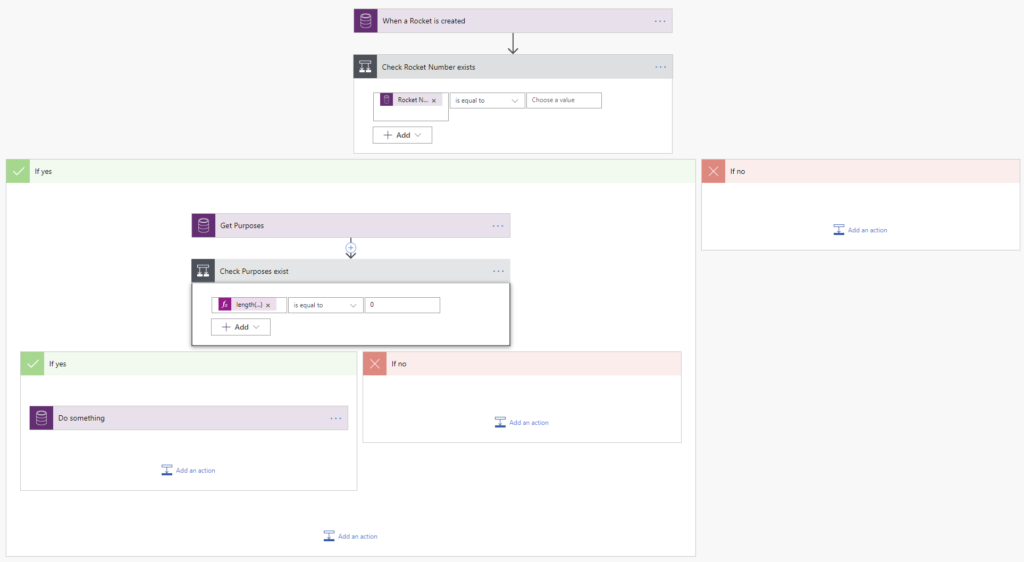Expand the Add dropdown in Check Rocket Number exists
The width and height of the screenshot is (1024, 562).
pos(402,135)
